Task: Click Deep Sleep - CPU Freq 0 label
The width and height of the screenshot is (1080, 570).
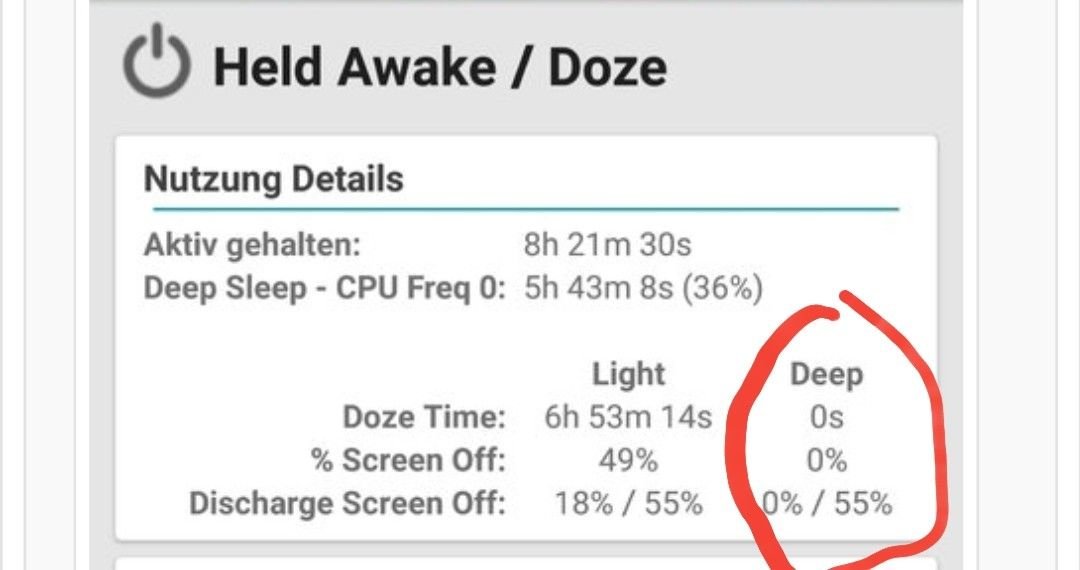Action: point(324,288)
